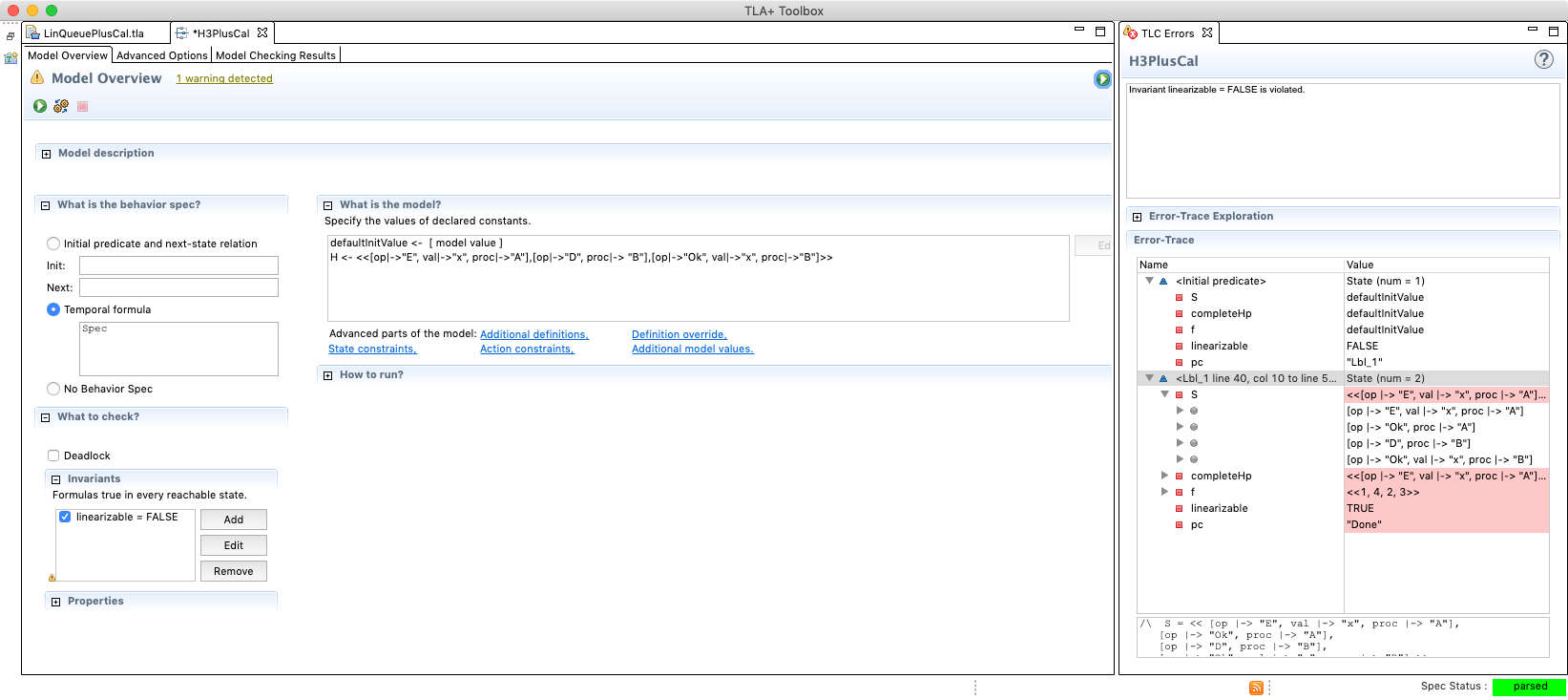Open Additional model values link
The width and height of the screenshot is (1568, 700).
point(693,349)
